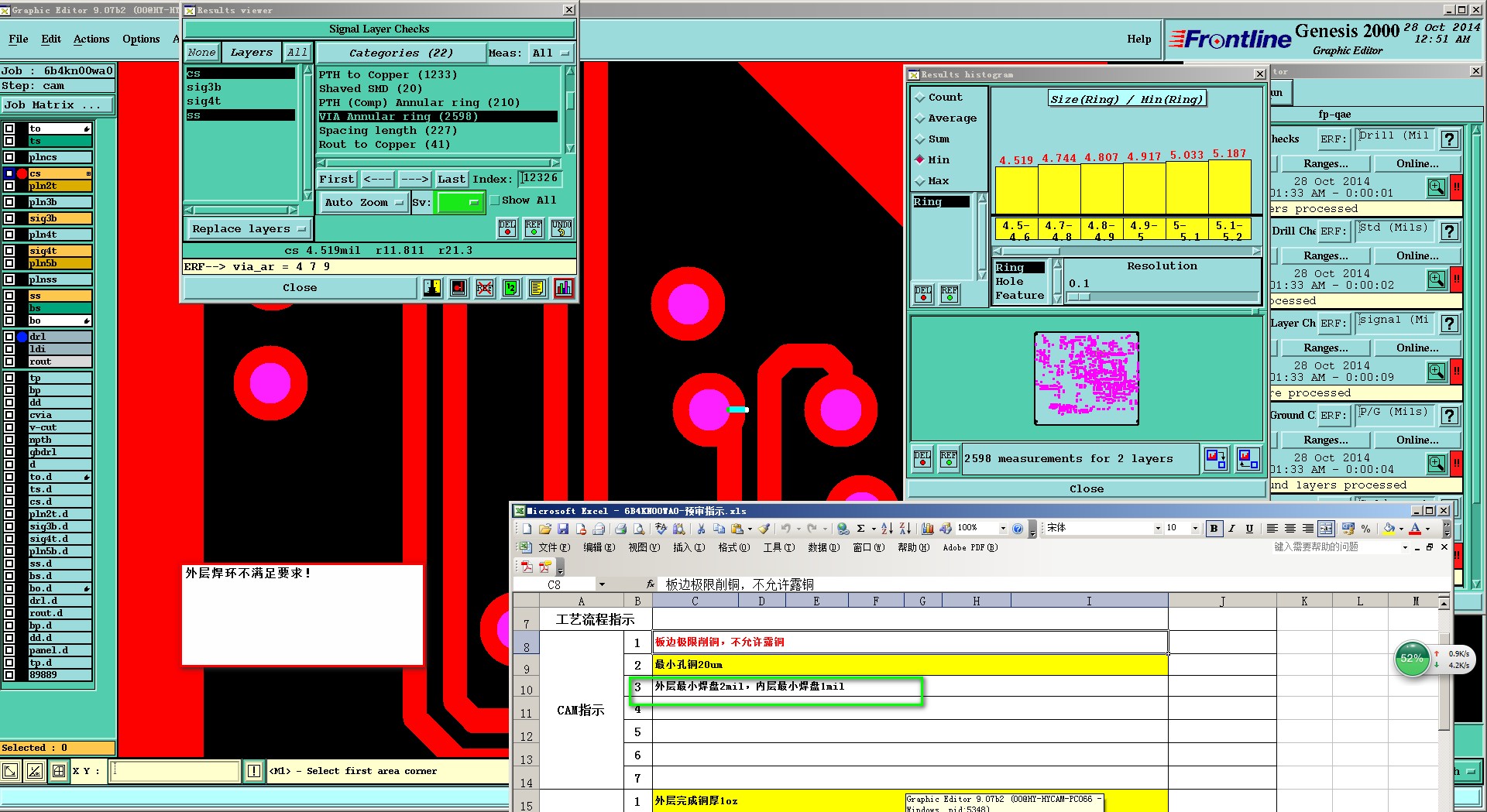Image resolution: width=1487 pixels, height=812 pixels.
Task: Click the crossed-out REF icon in Results viewer
Action: pyautogui.click(x=485, y=288)
